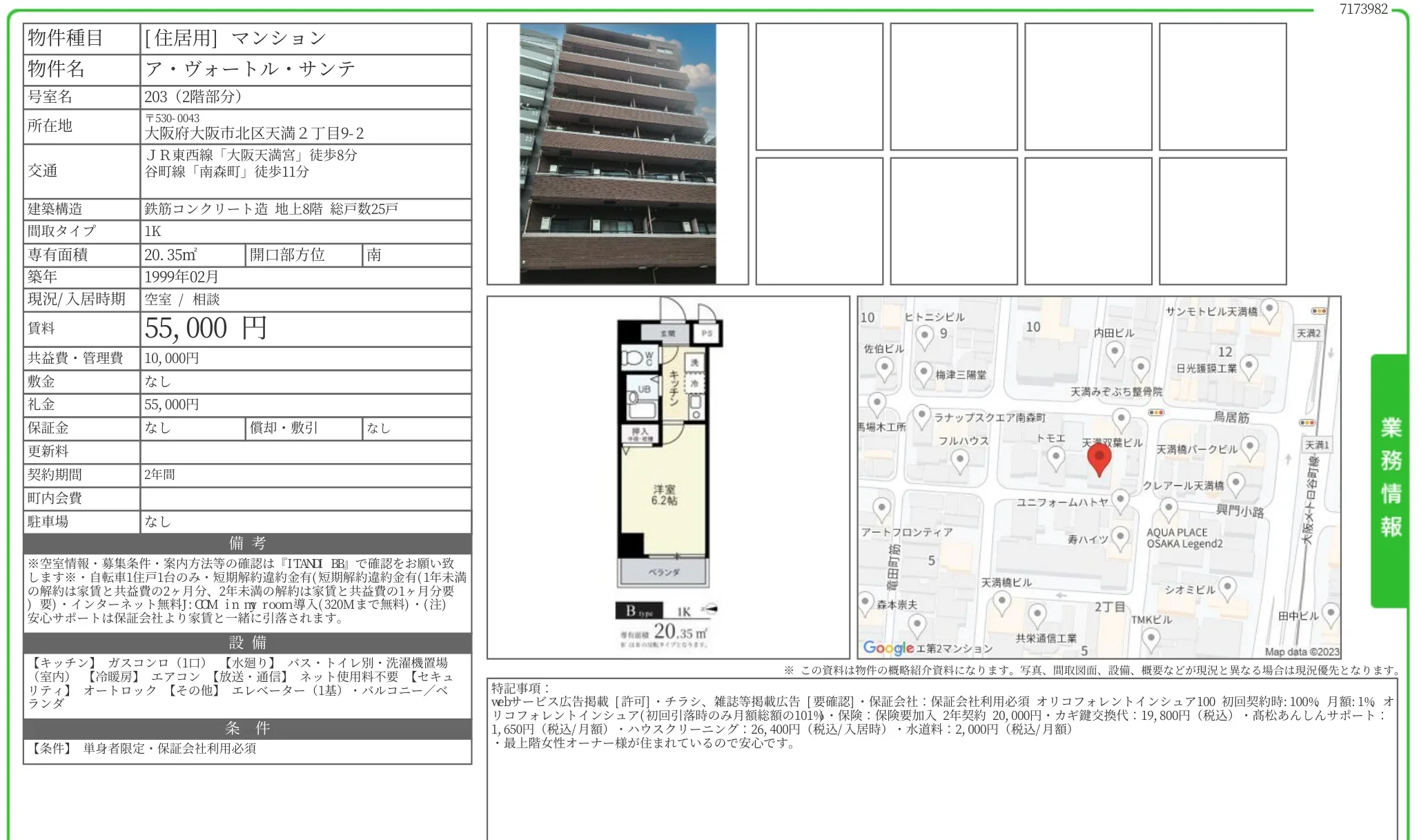
Task: Click the map pin beside シオミビル
Action: pyautogui.click(x=1227, y=588)
